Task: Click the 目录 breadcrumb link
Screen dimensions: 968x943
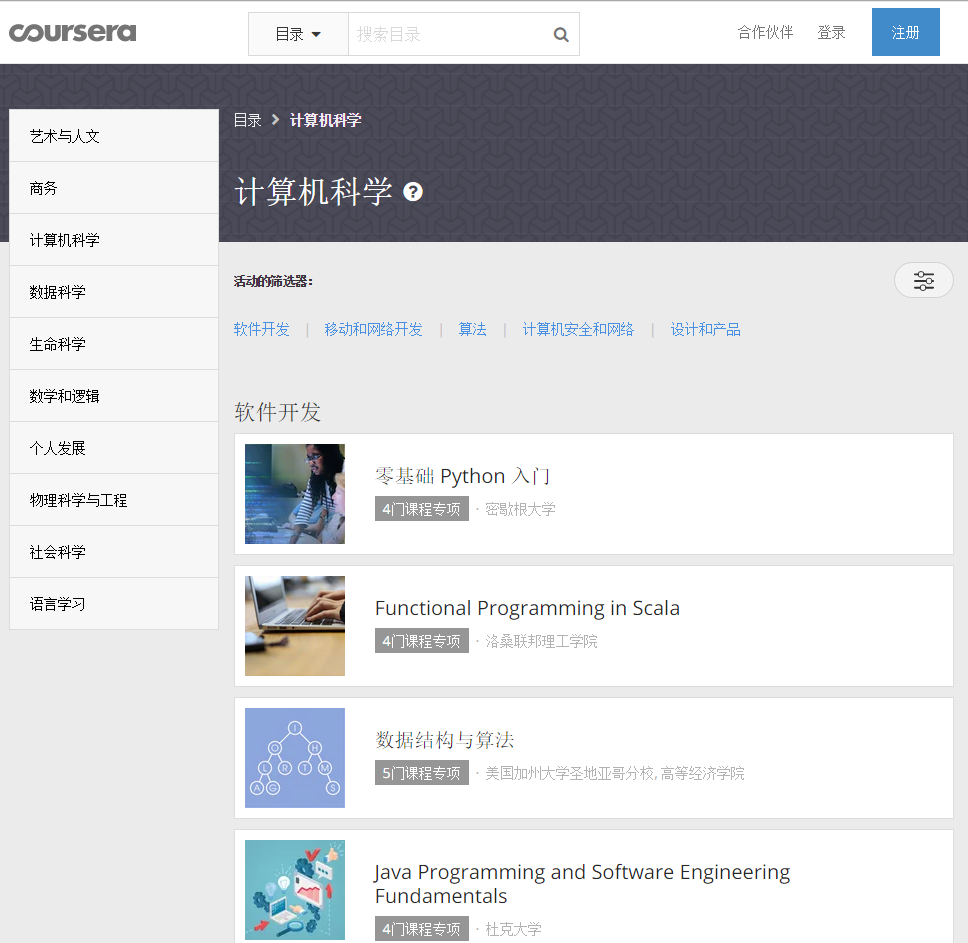Action: [248, 120]
